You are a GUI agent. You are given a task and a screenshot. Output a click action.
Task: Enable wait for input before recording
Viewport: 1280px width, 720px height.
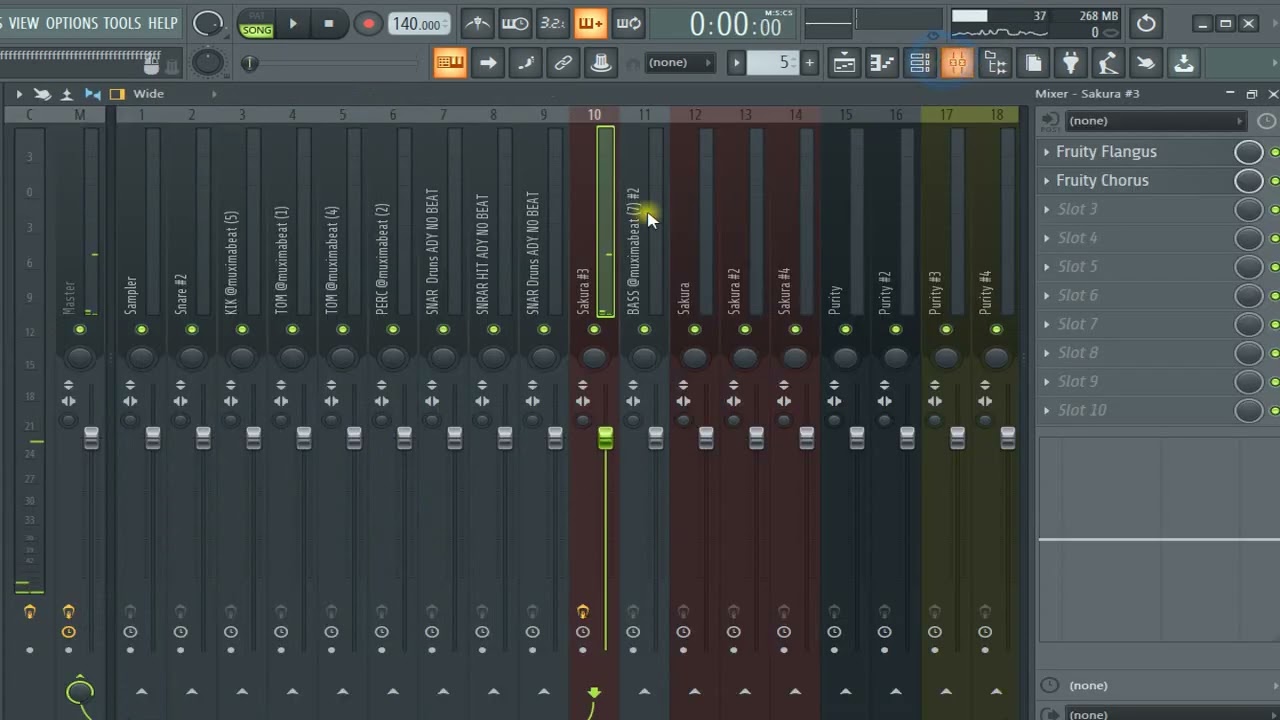[515, 23]
